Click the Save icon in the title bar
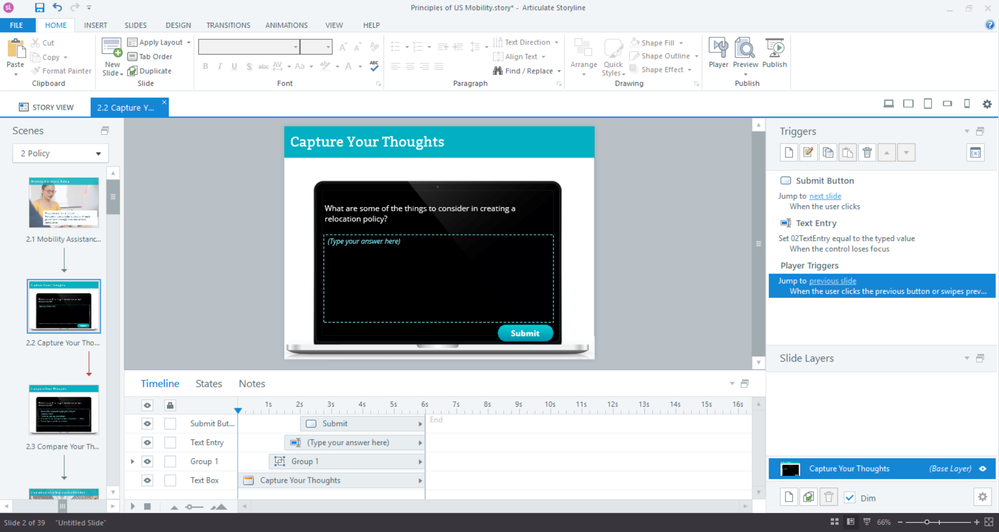The height and width of the screenshot is (532, 999). 39,8
